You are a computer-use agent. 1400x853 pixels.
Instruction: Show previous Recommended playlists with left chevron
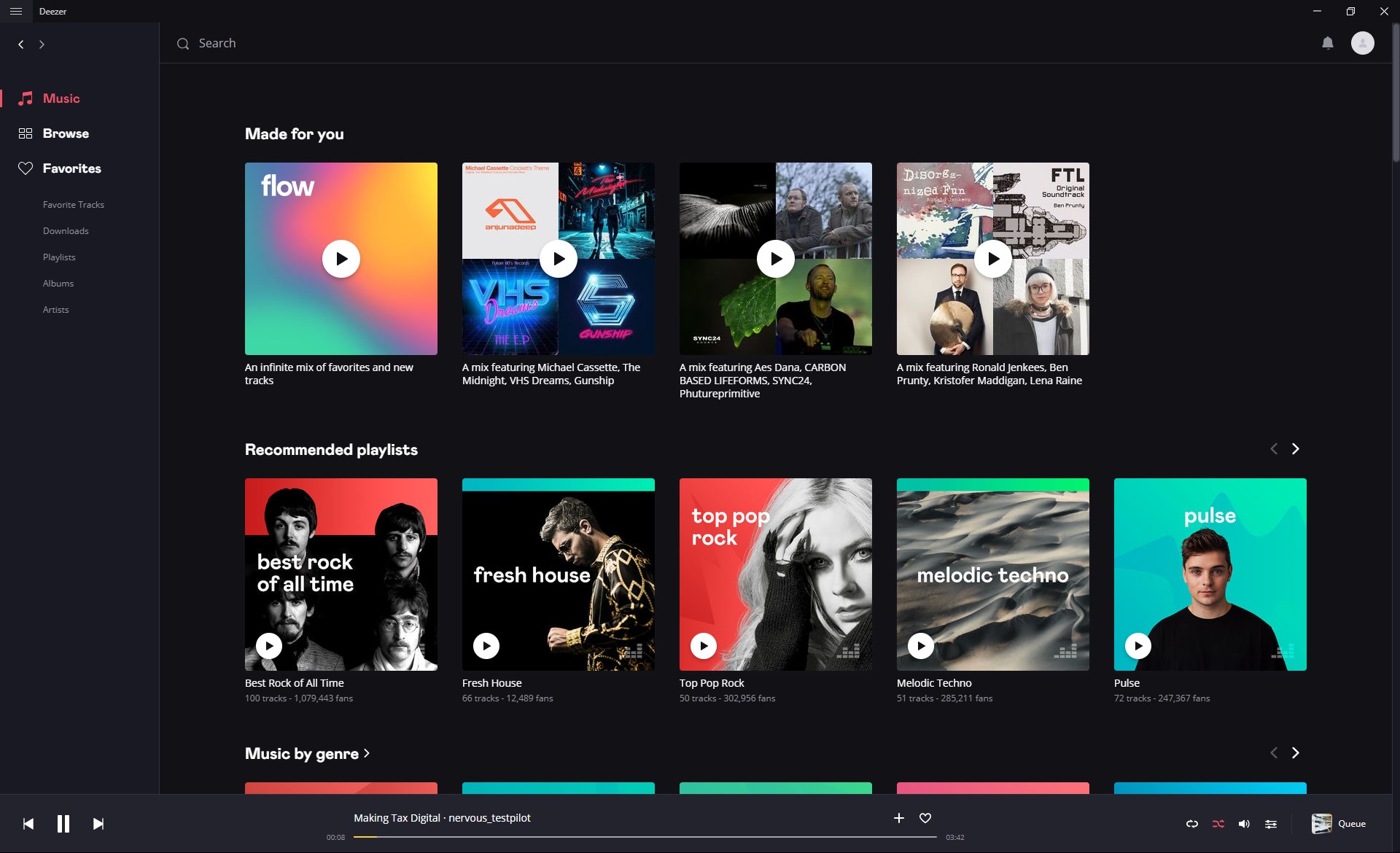[1274, 449]
